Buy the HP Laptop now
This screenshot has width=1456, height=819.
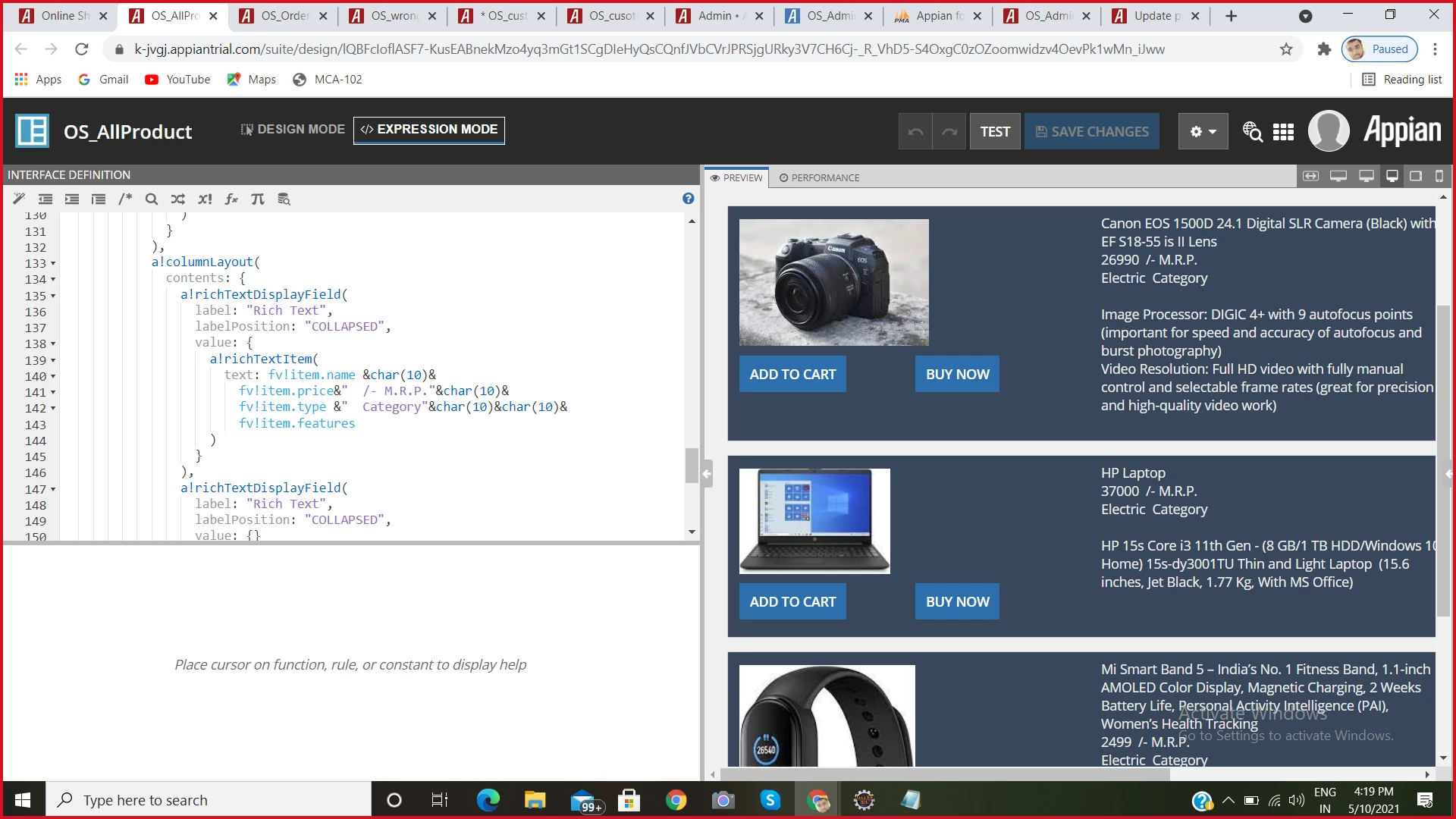tap(957, 601)
